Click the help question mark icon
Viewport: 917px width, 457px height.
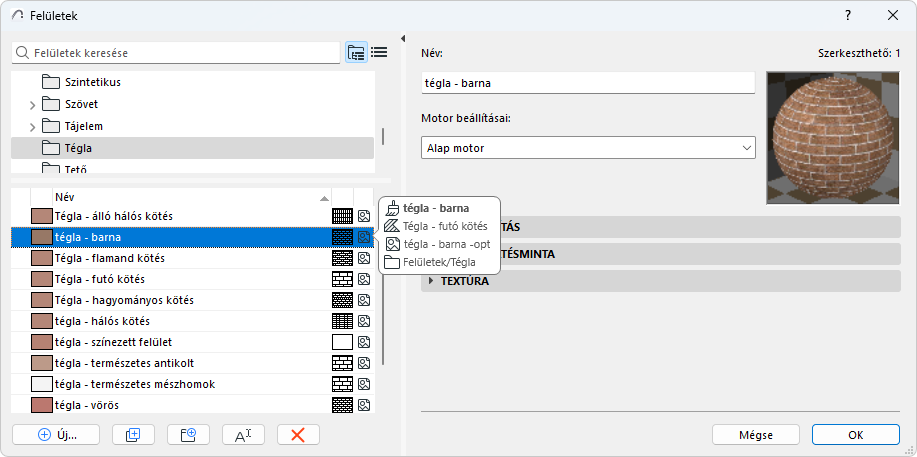[x=848, y=15]
